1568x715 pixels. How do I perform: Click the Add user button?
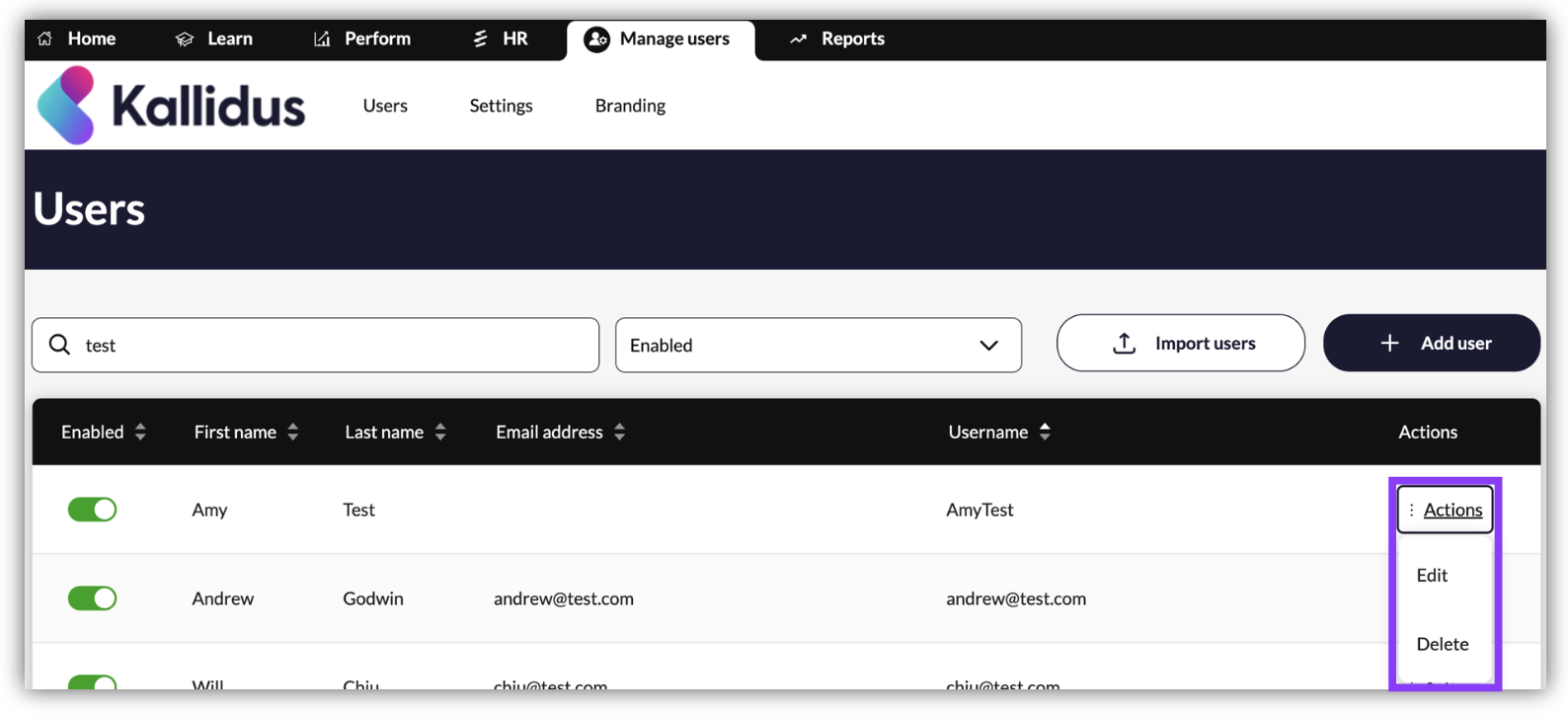coord(1431,343)
